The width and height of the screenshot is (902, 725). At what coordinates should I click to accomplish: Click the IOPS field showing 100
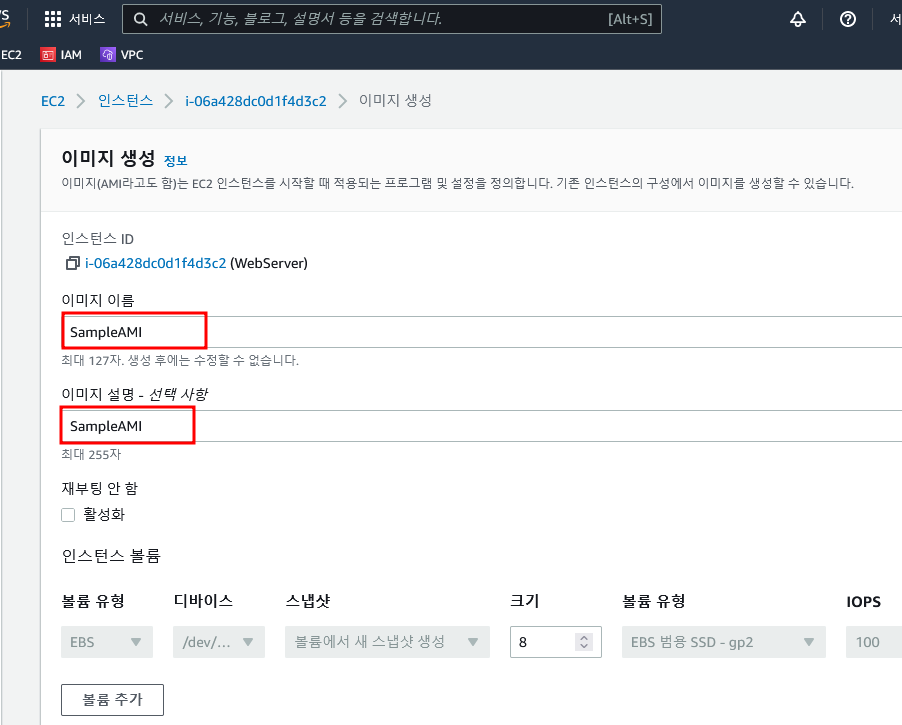click(874, 642)
